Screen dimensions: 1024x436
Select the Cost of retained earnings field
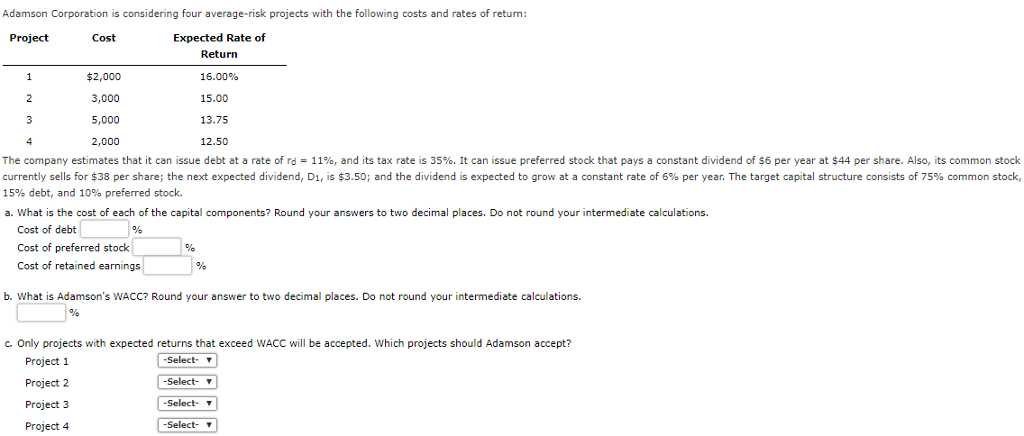pyautogui.click(x=168, y=266)
